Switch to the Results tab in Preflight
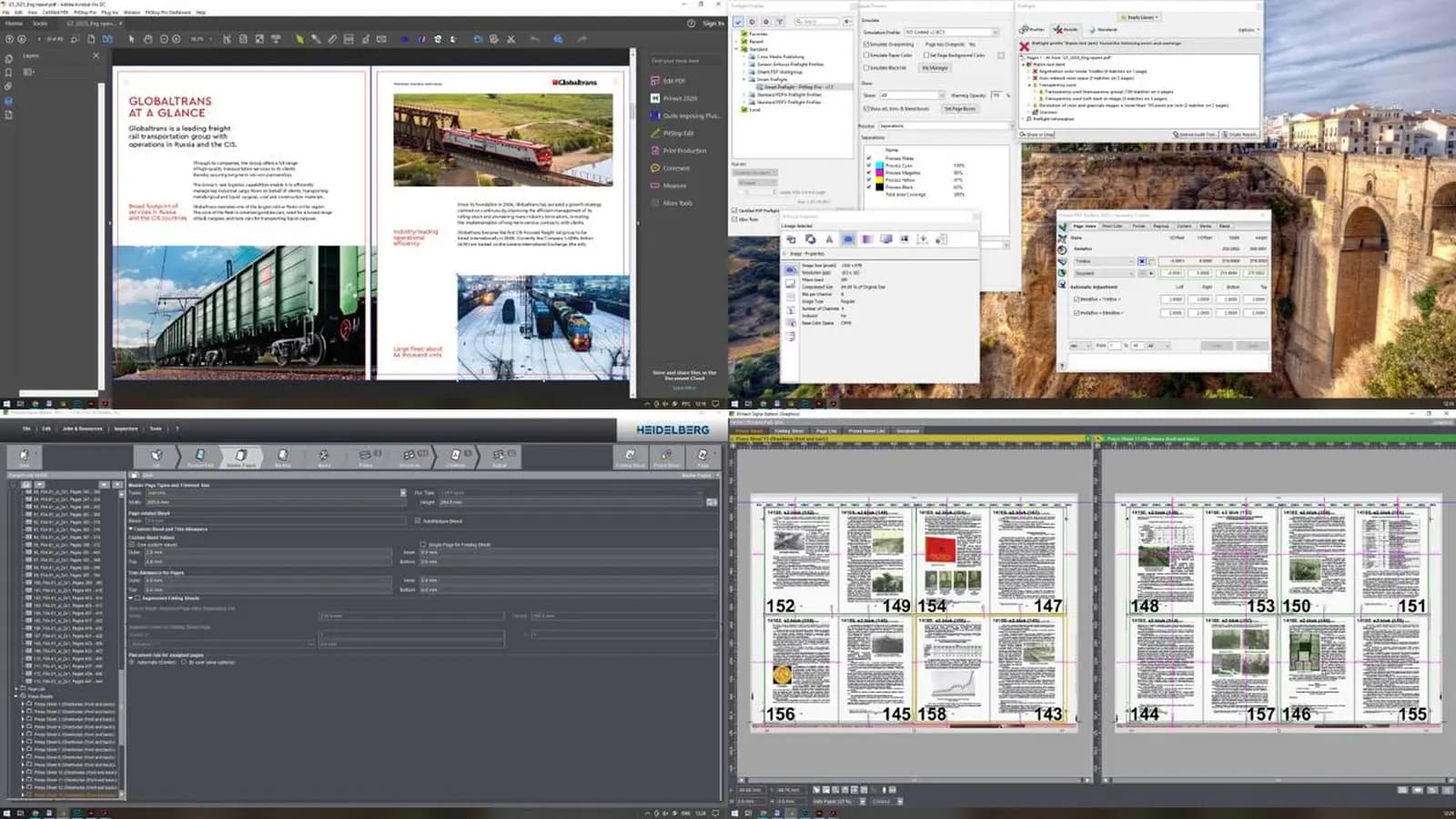 [x=1066, y=30]
